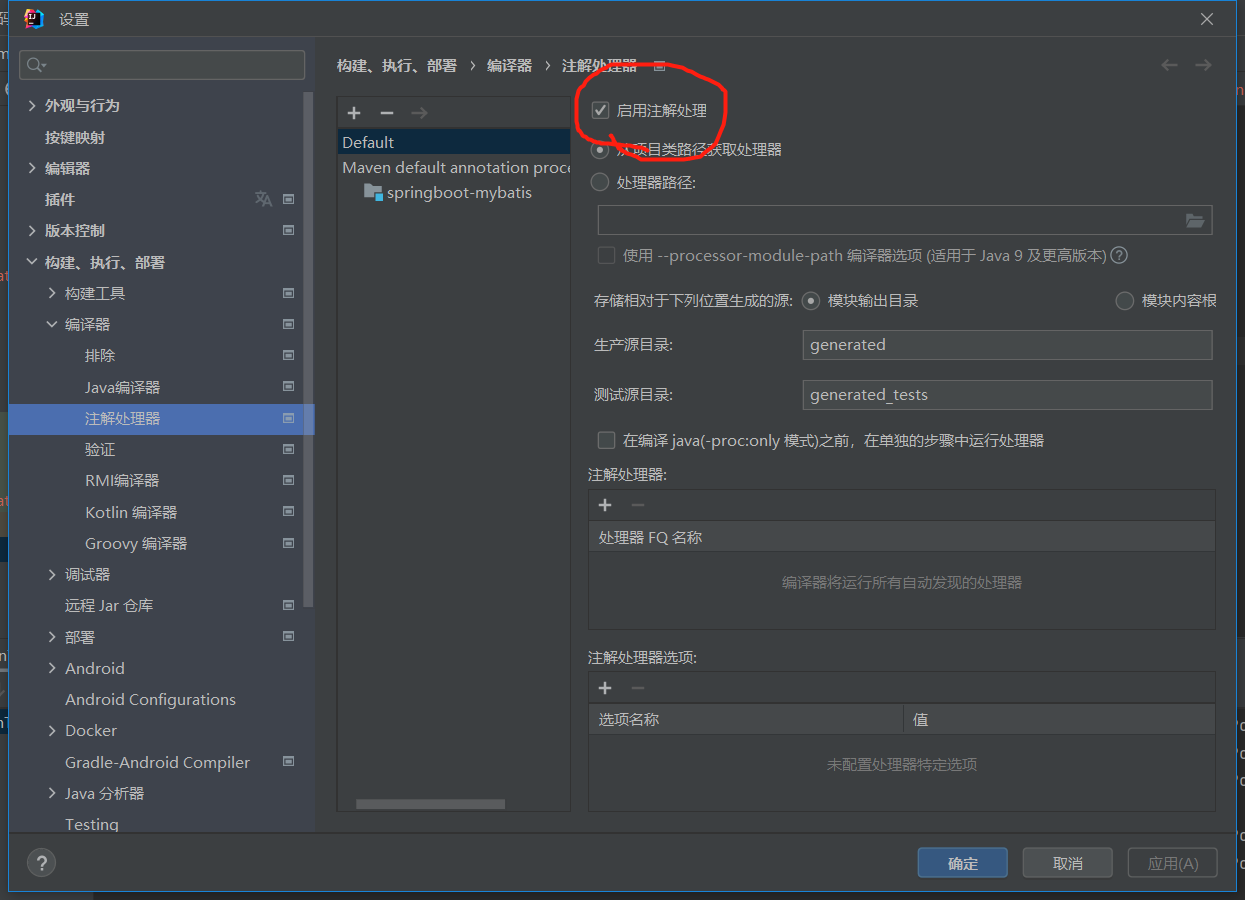Image resolution: width=1245 pixels, height=900 pixels.
Task: Click help icon next to --processor-module-path option
Action: point(1118,256)
